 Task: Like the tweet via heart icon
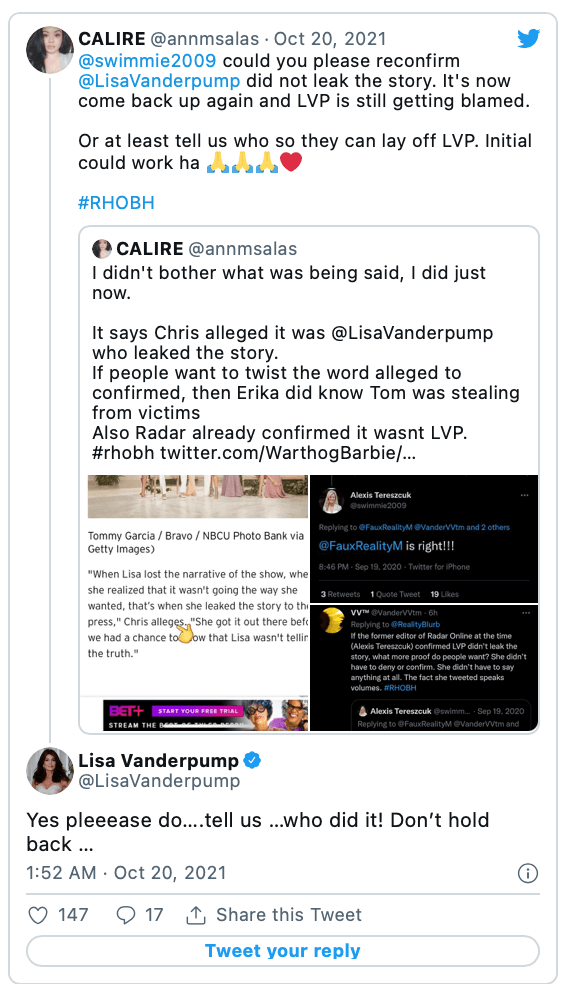38,915
